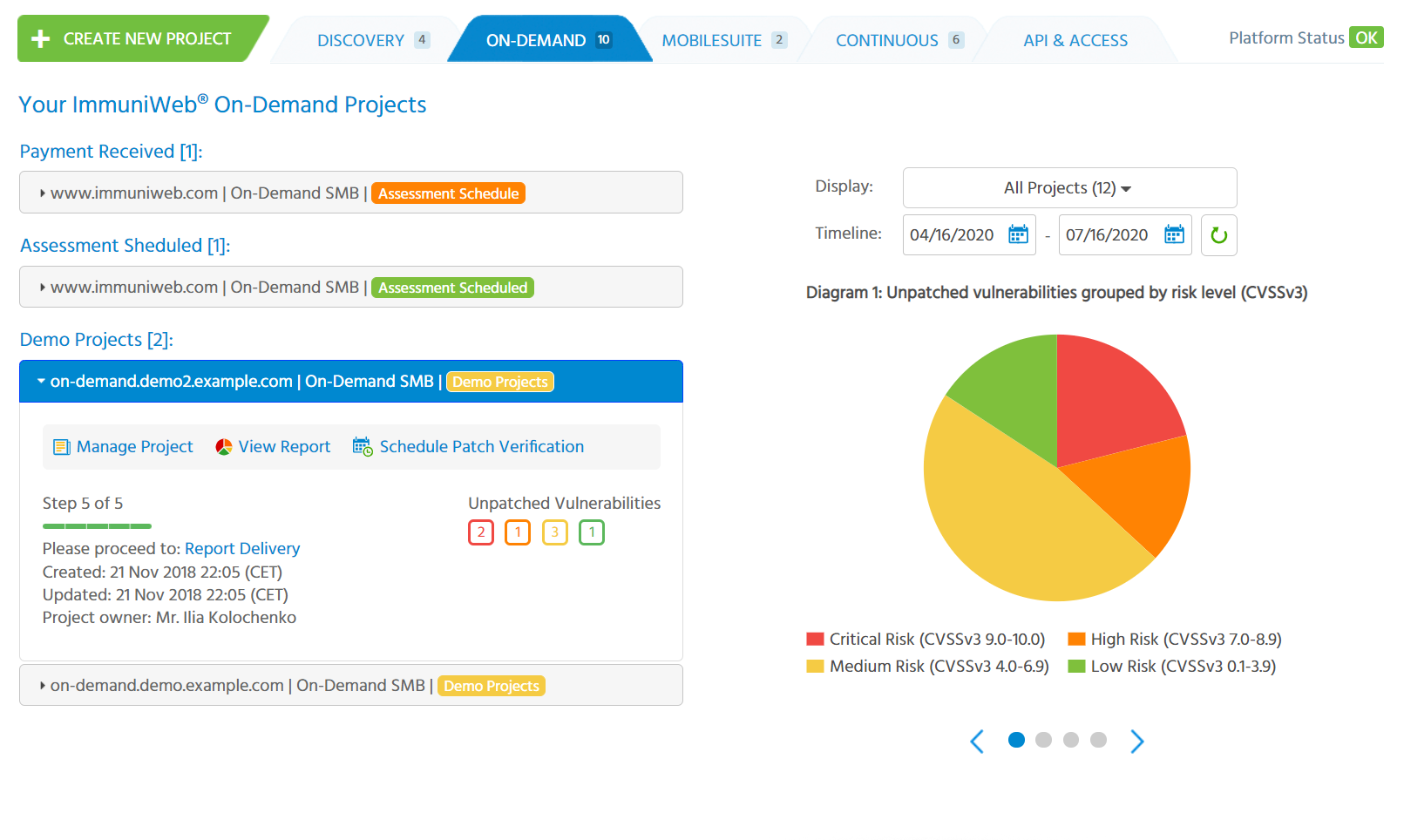Image resolution: width=1404 pixels, height=840 pixels.
Task: Toggle the Medium Risk legend swatch
Action: tap(816, 667)
